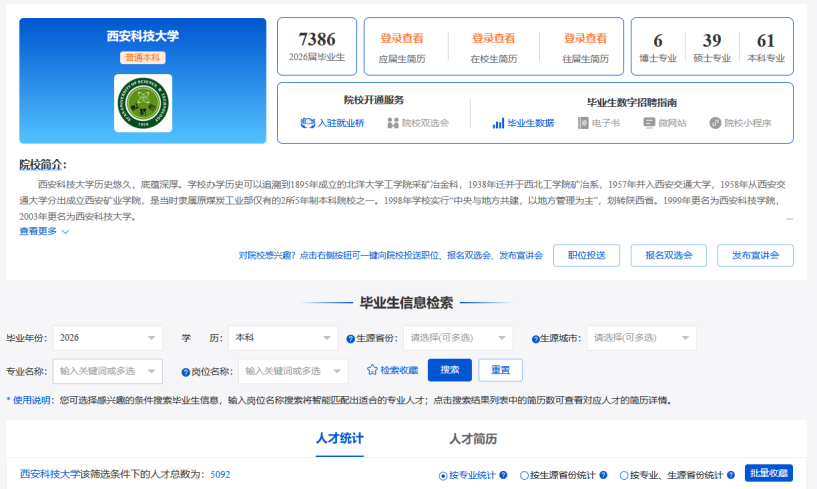Click the 毕业生信息检索 heading
Screen dimensions: 817x489
406,303
